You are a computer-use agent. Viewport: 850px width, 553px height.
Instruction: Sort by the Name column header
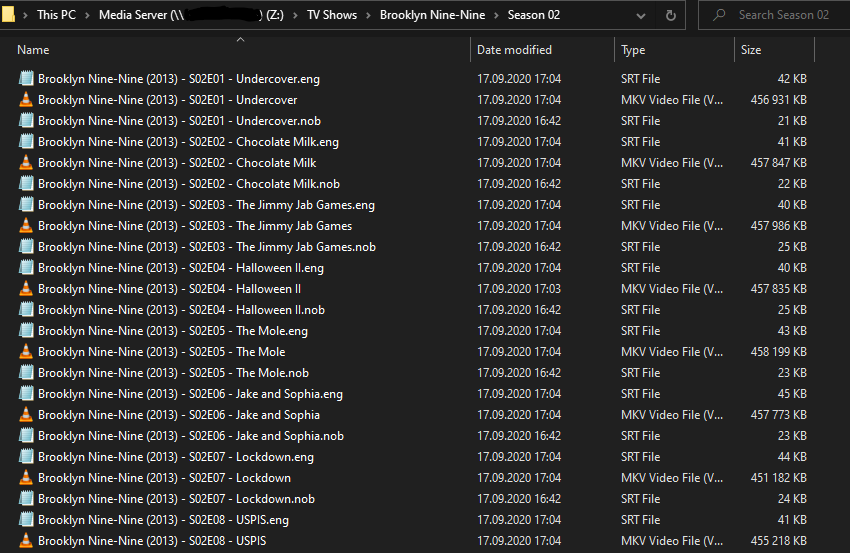pos(33,50)
